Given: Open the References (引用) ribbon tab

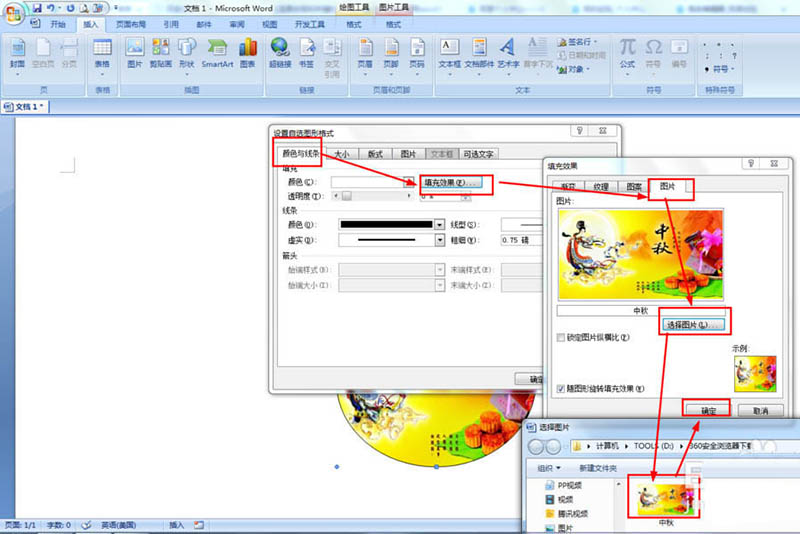Looking at the screenshot, I should coord(171,24).
